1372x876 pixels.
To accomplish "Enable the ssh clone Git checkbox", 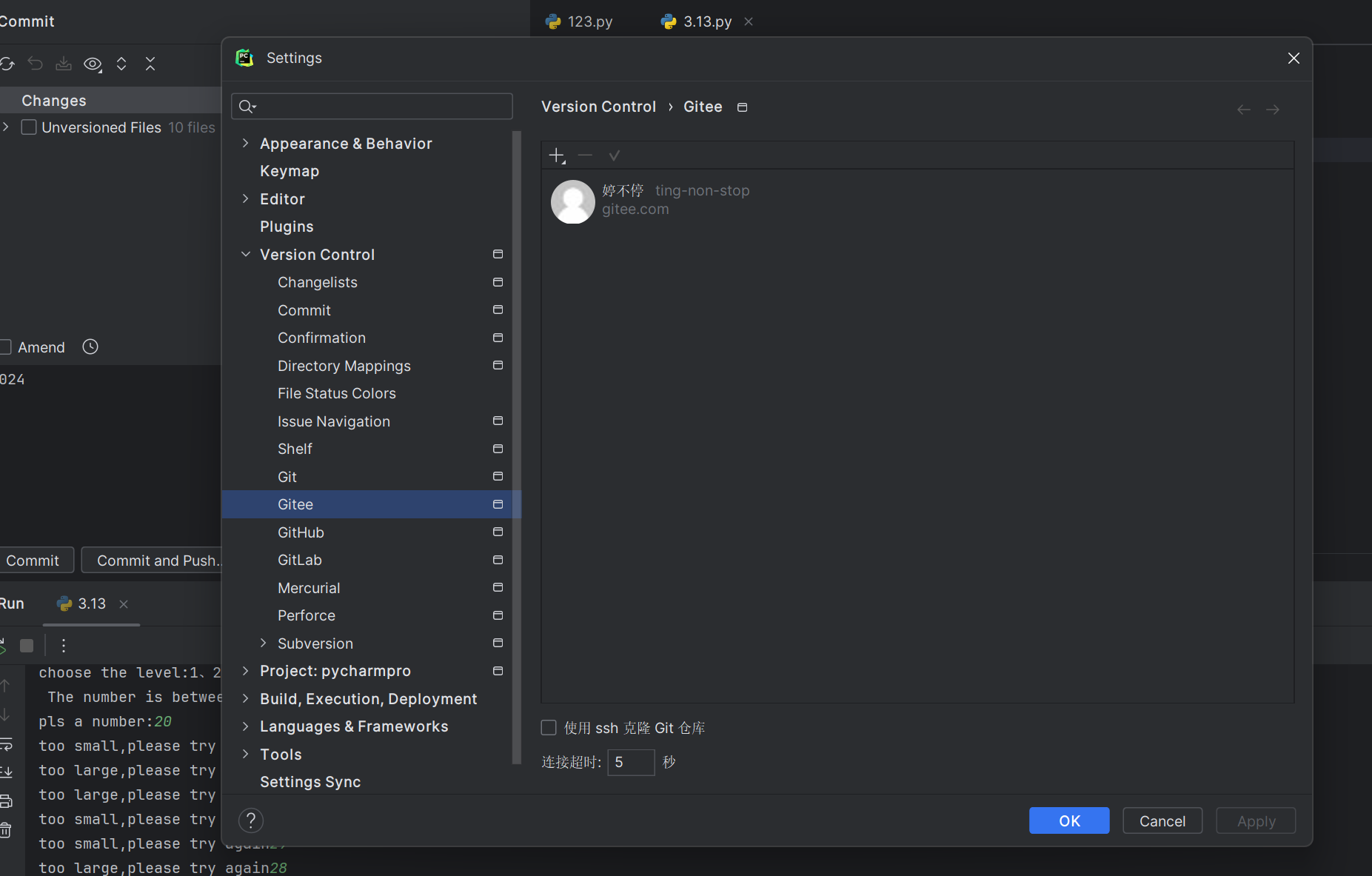I will pos(549,728).
